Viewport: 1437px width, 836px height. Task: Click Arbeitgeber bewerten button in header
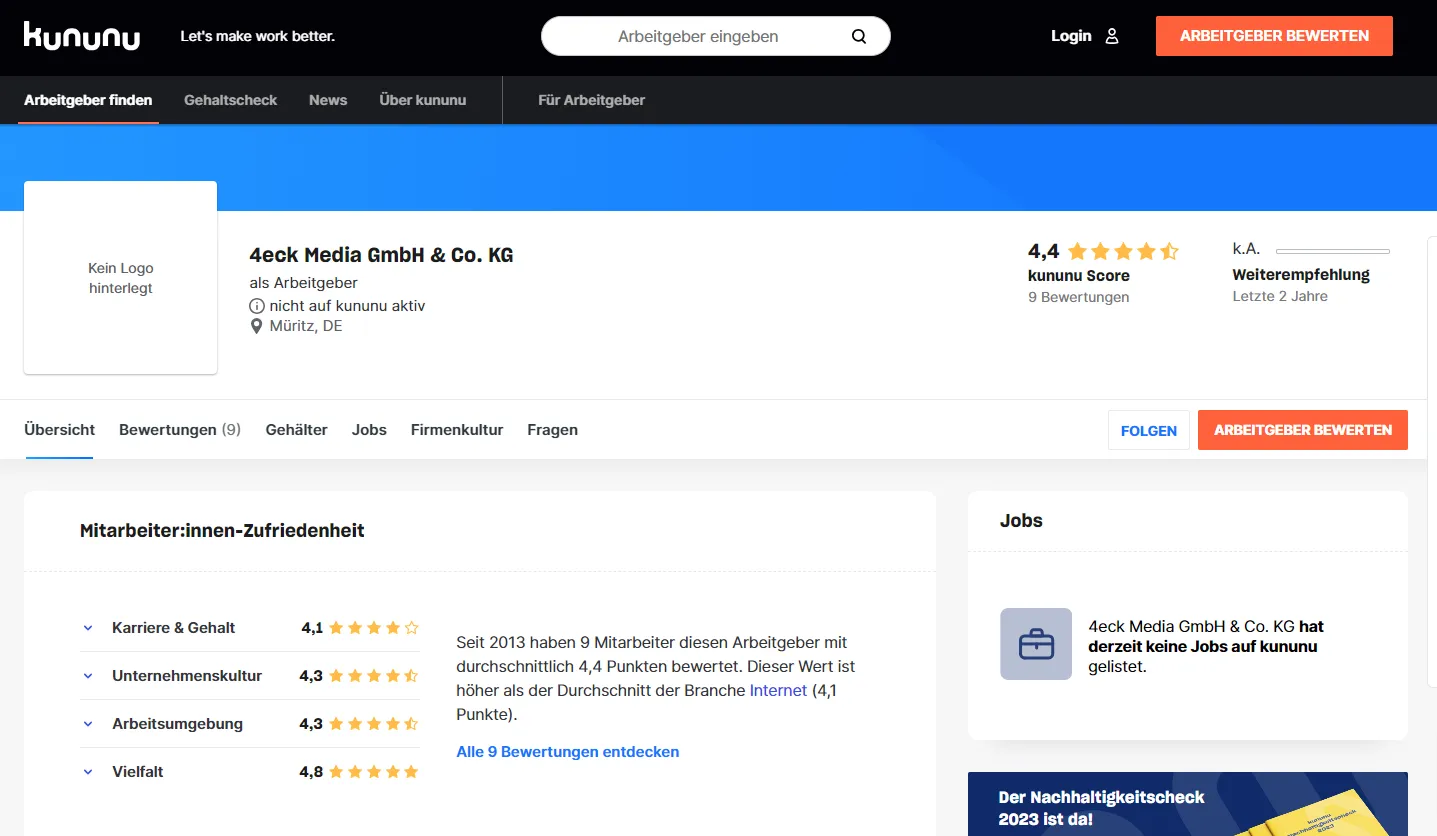point(1274,36)
